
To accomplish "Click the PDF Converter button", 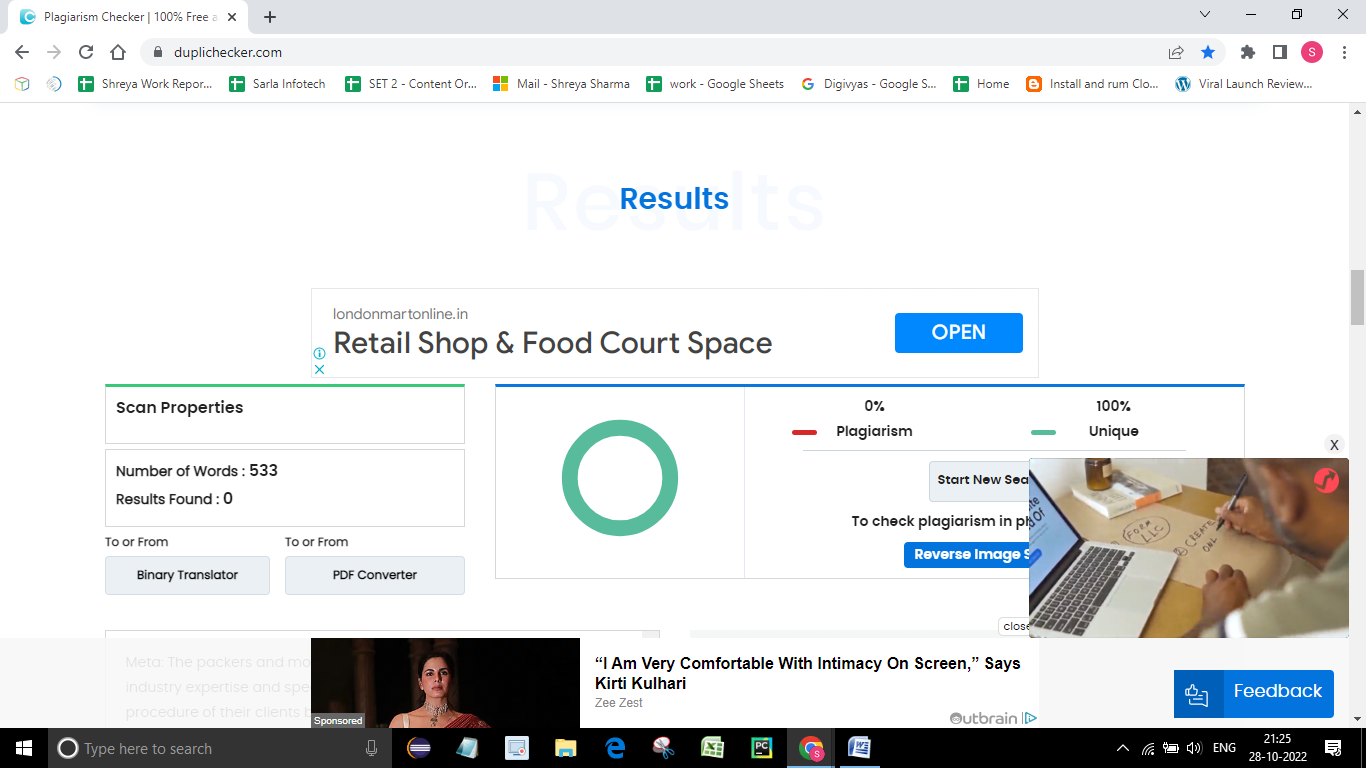I will pos(375,575).
